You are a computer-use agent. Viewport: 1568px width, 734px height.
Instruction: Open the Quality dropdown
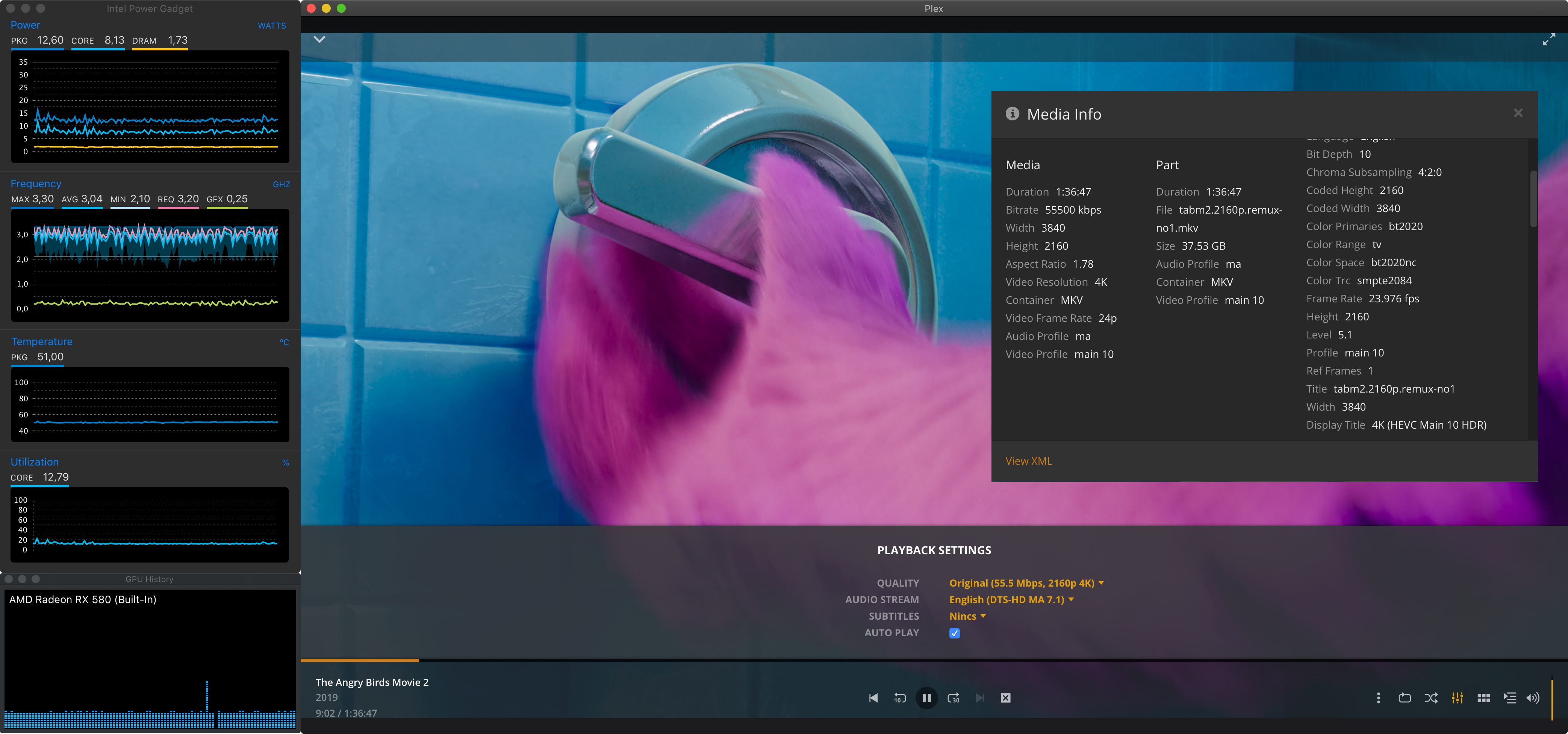point(1026,583)
